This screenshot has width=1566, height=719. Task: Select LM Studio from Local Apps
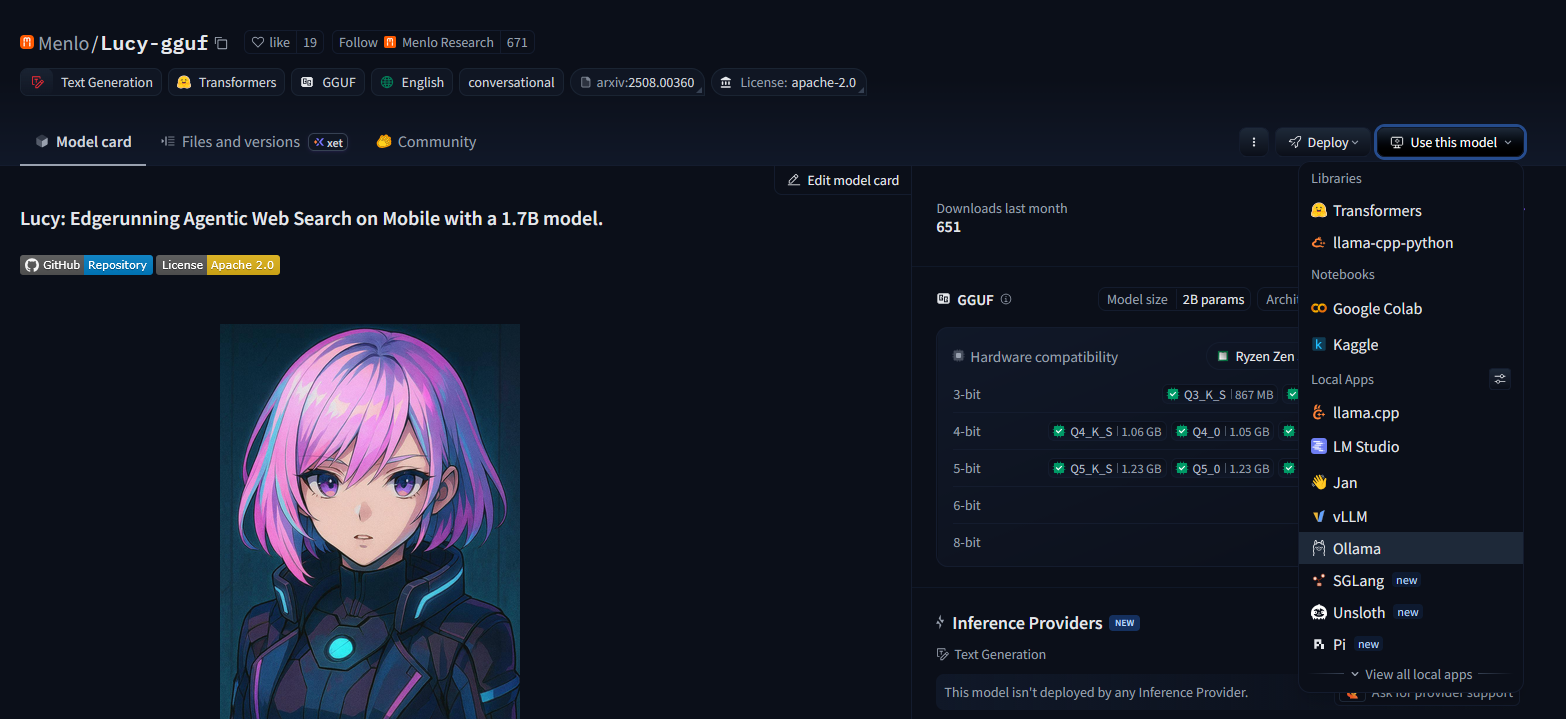coord(1365,446)
